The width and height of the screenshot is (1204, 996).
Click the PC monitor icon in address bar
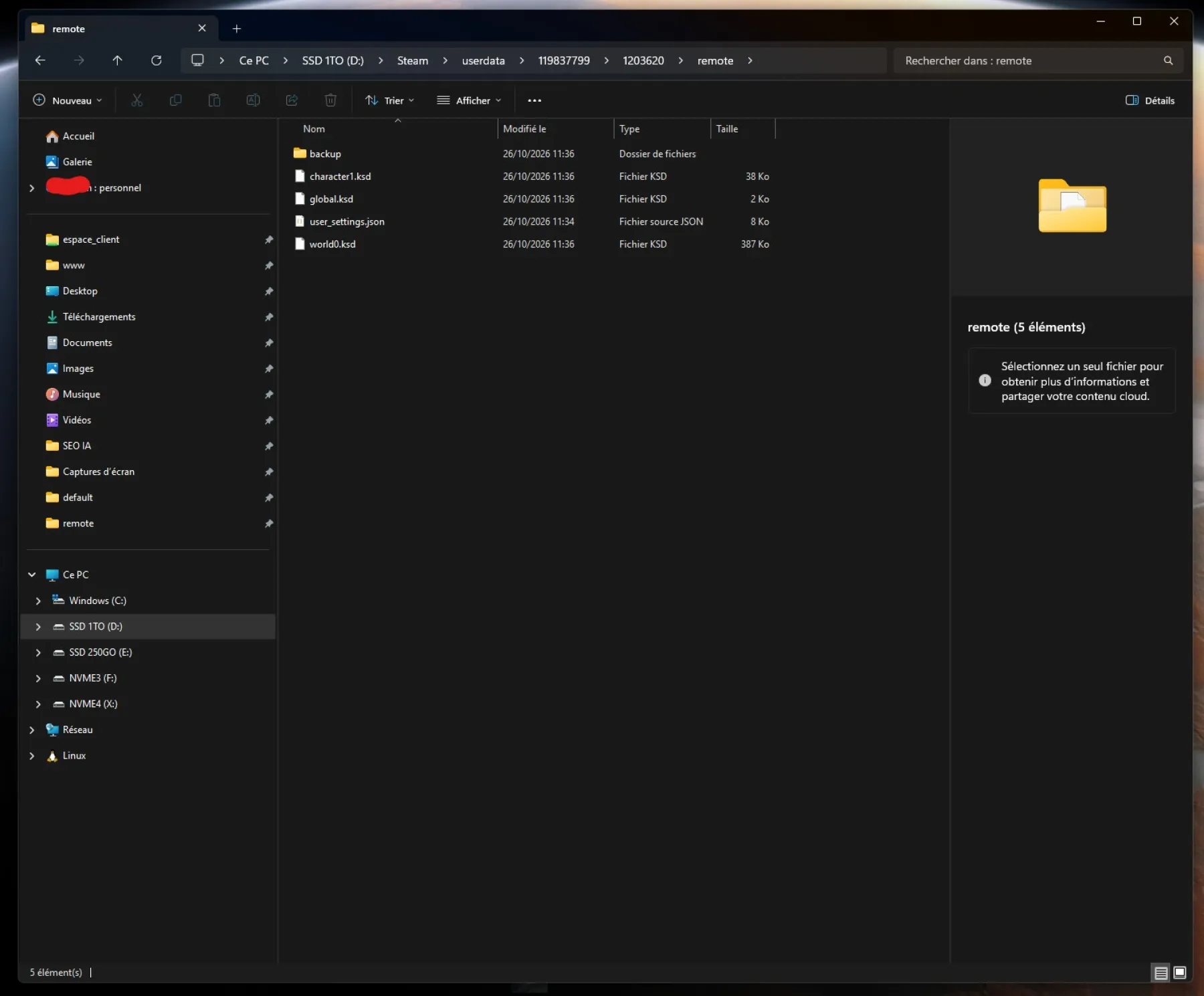pyautogui.click(x=197, y=60)
